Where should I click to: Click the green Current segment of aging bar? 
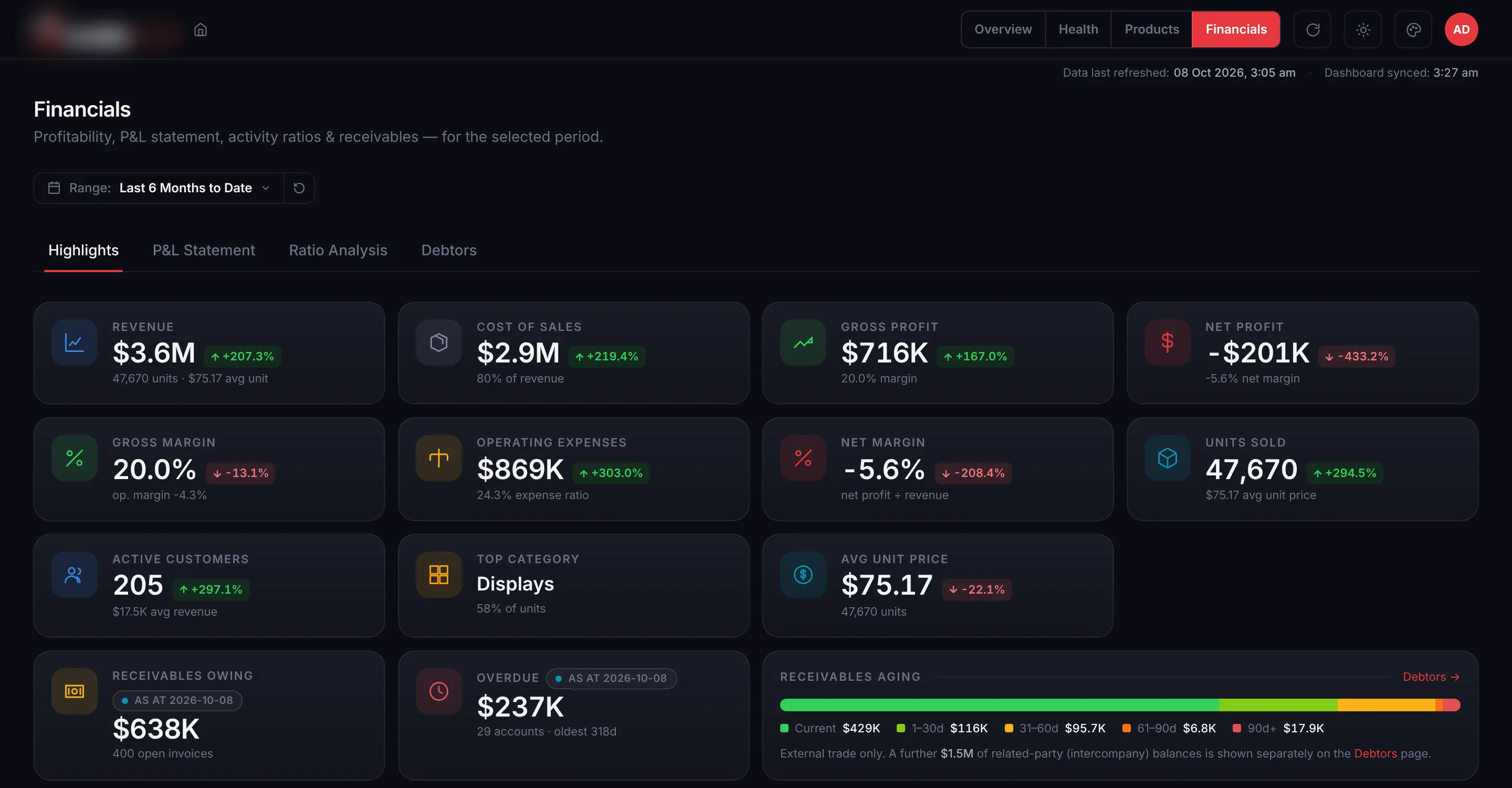(999, 704)
